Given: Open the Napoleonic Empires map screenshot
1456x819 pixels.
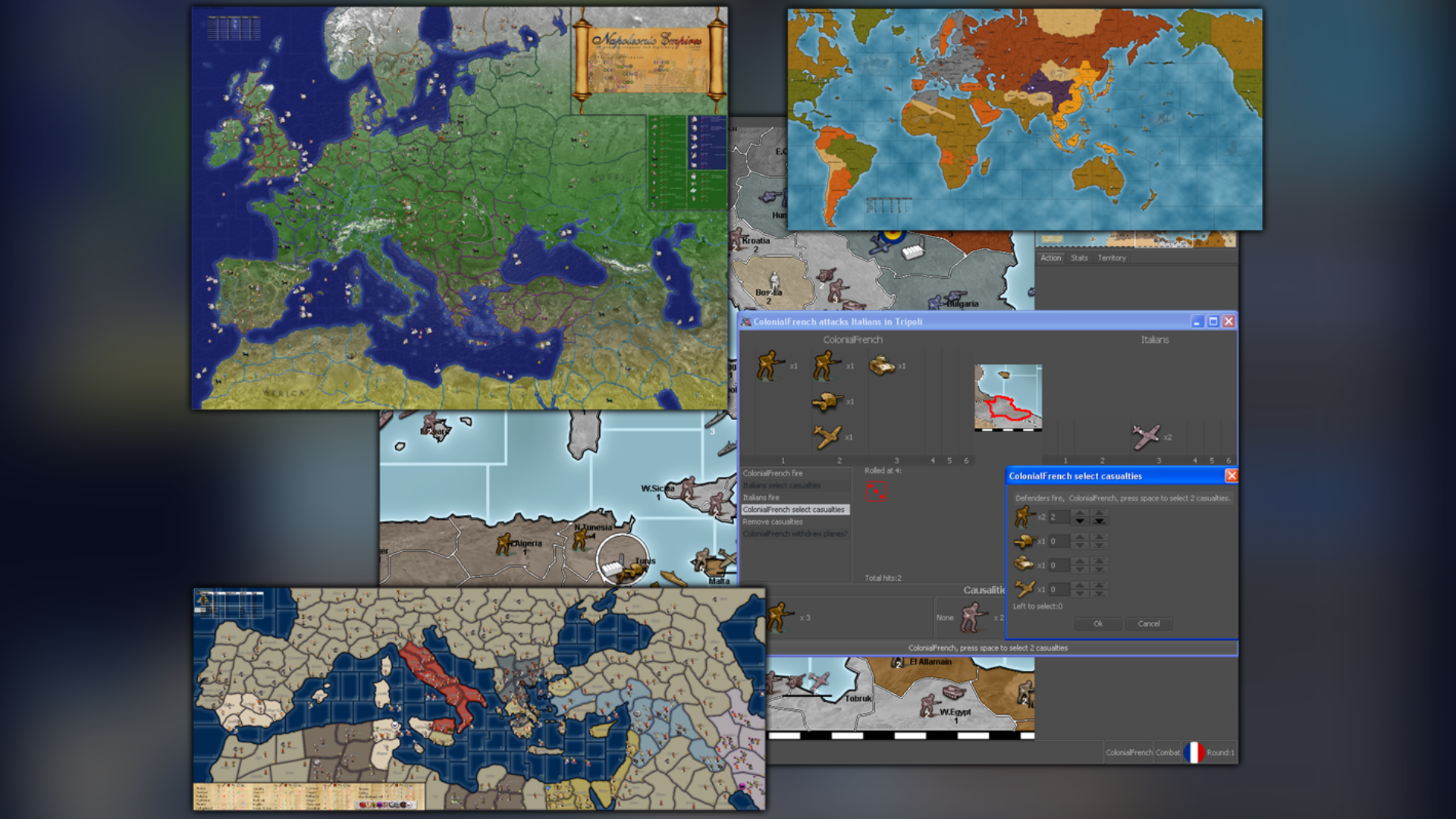Looking at the screenshot, I should 460,208.
